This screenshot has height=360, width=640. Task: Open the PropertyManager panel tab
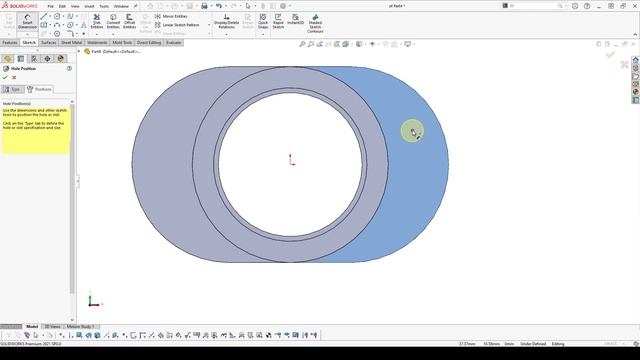[x=21, y=59]
